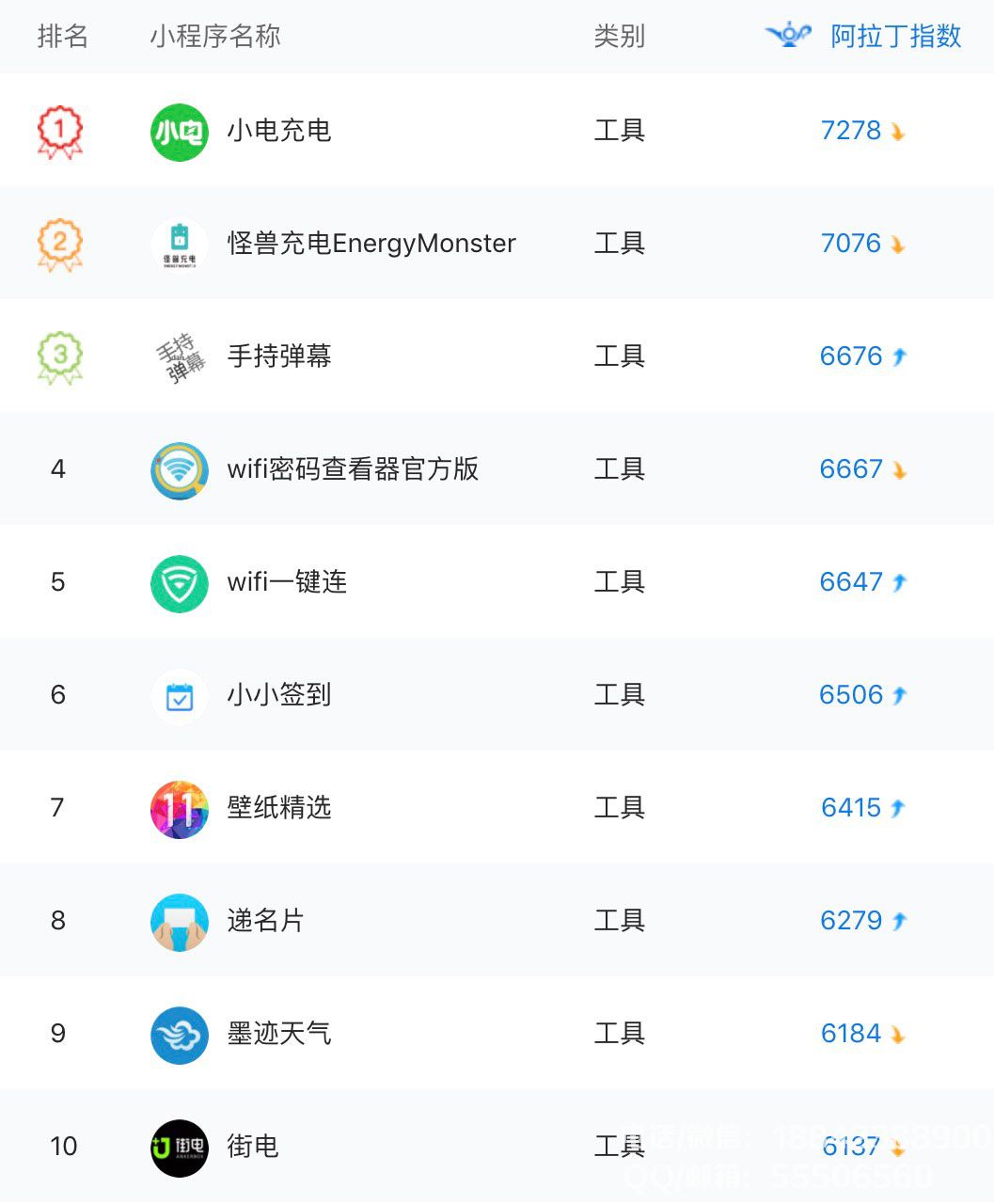
Task: Open the 小小签到 calendar icon
Action: click(179, 696)
